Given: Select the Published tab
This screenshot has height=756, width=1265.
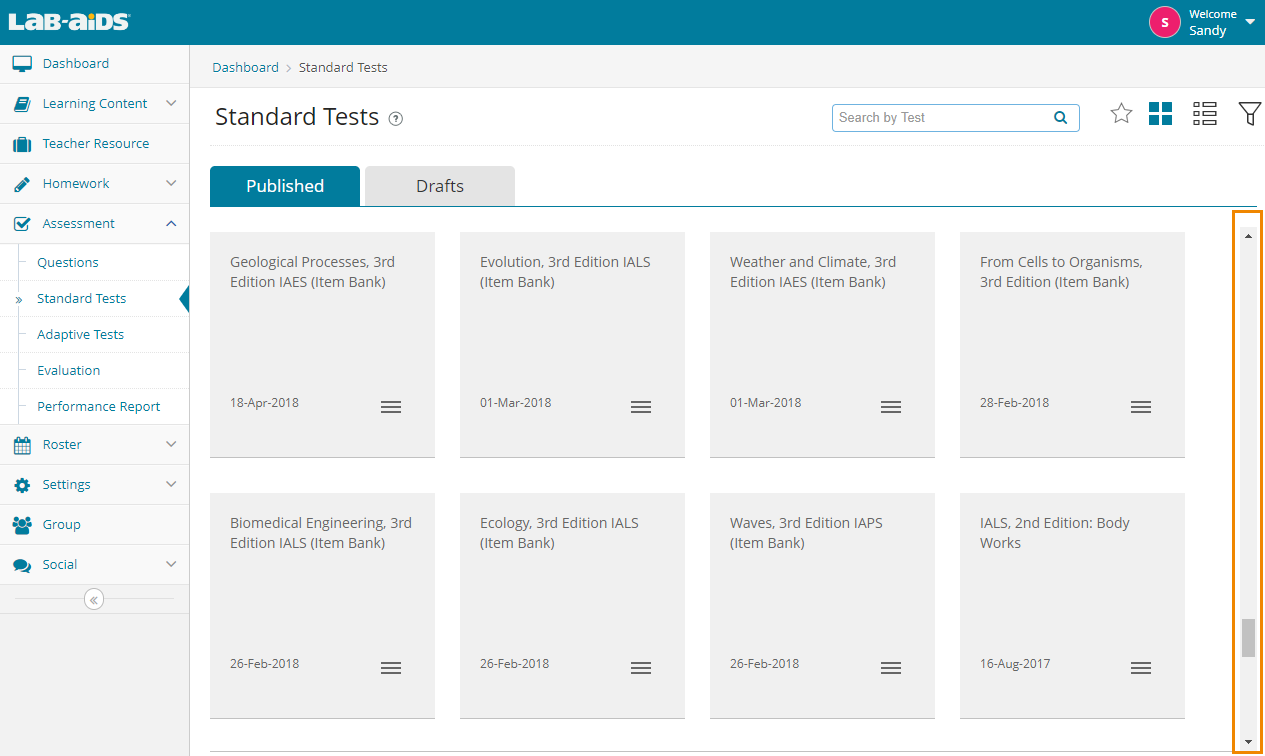Looking at the screenshot, I should (285, 186).
